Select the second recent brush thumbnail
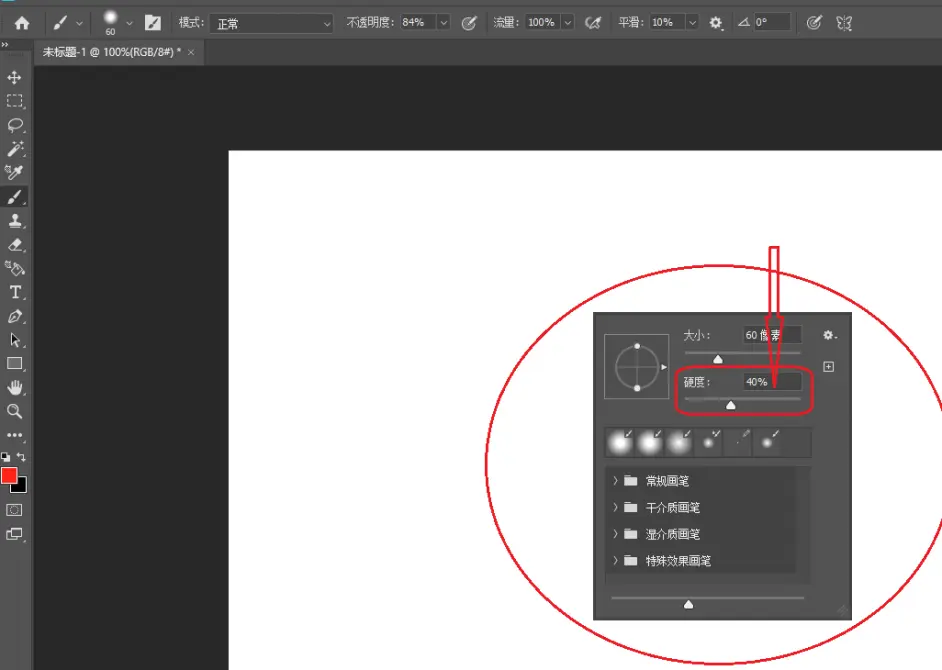The width and height of the screenshot is (942, 670). coord(649,442)
